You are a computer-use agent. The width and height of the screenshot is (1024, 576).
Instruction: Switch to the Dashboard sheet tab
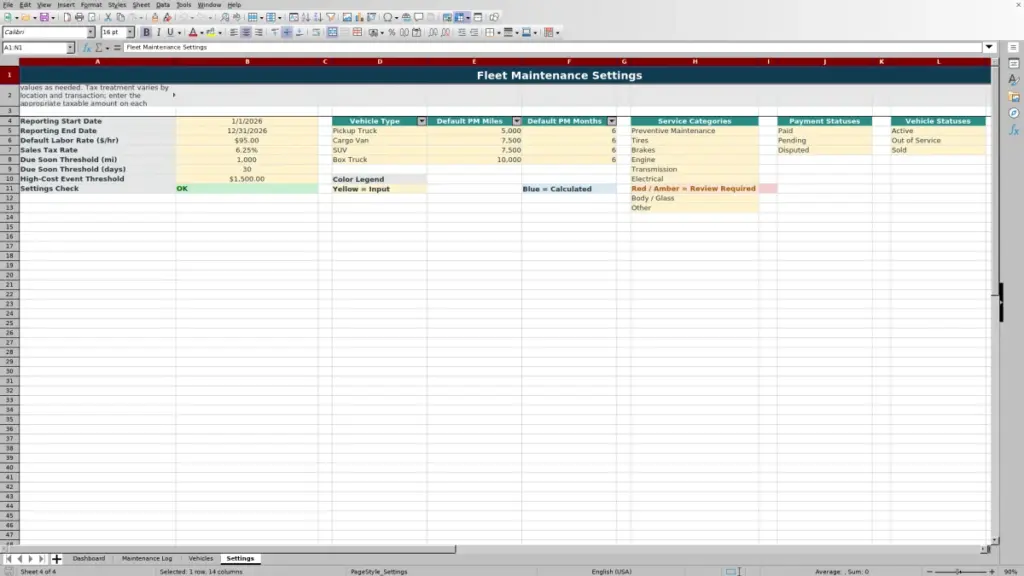tap(89, 558)
